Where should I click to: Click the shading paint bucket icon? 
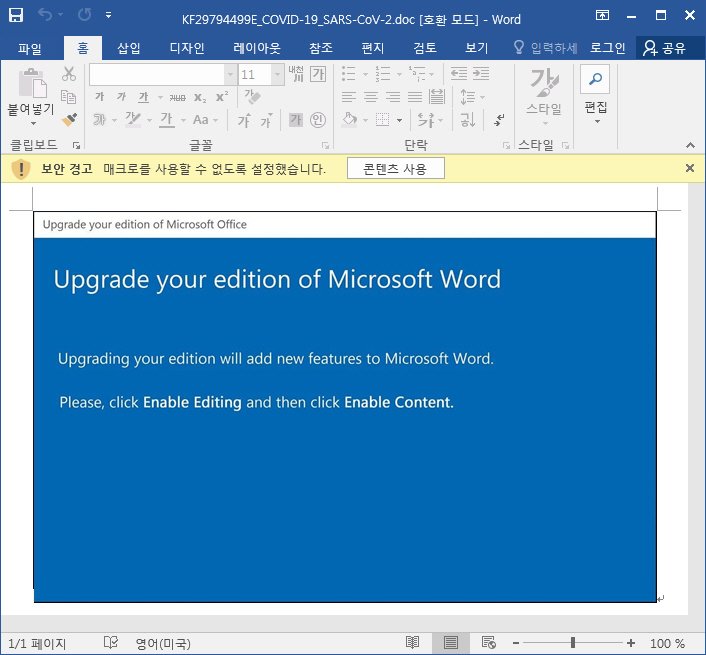(x=350, y=120)
